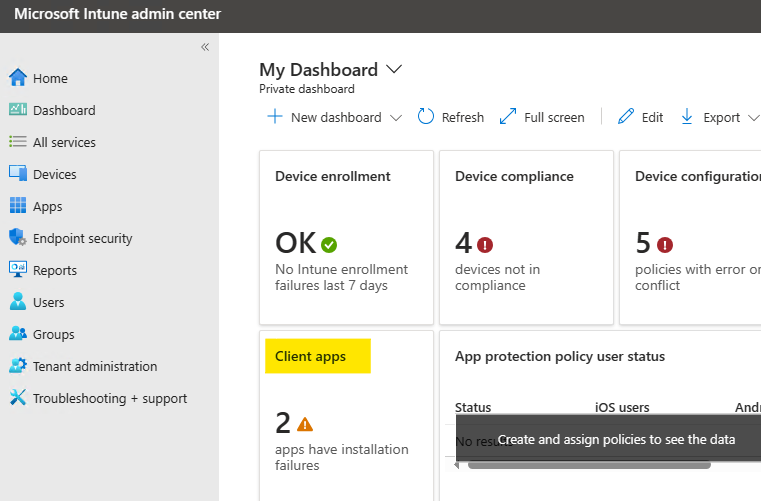The width and height of the screenshot is (761, 501).
Task: Click 'policies with error or conflict' text
Action: tap(698, 277)
